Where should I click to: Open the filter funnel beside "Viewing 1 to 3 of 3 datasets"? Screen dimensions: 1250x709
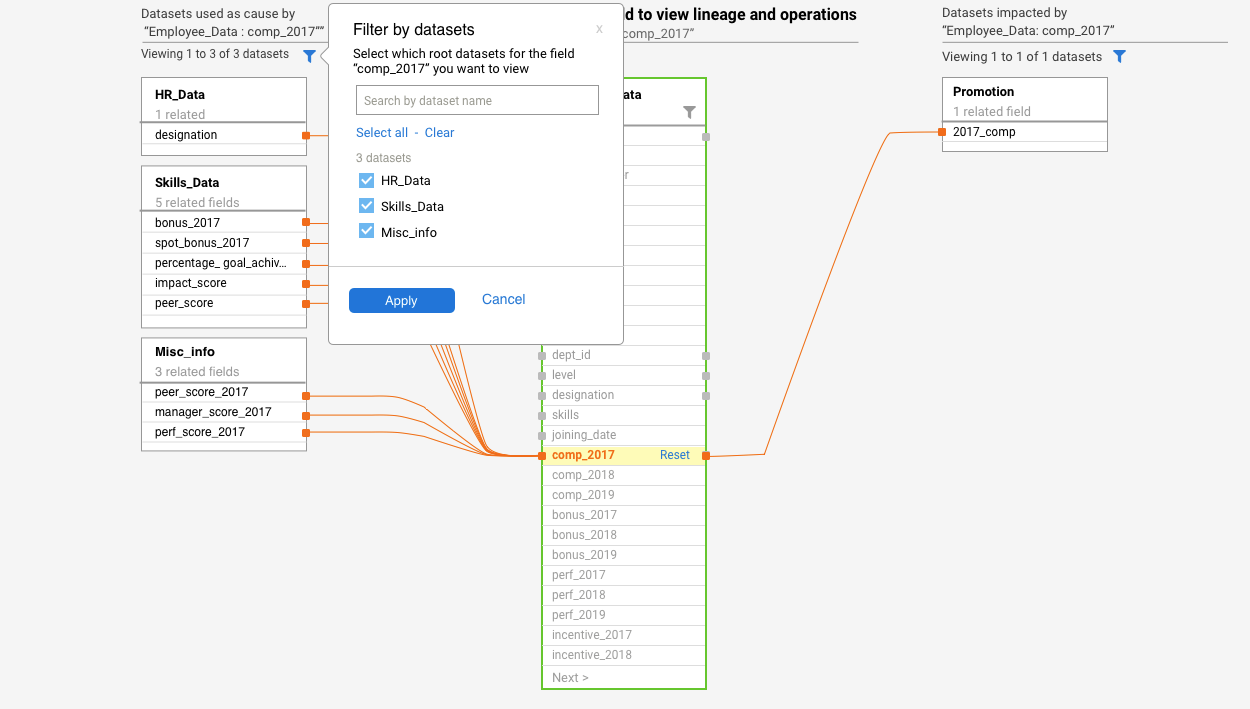click(310, 56)
